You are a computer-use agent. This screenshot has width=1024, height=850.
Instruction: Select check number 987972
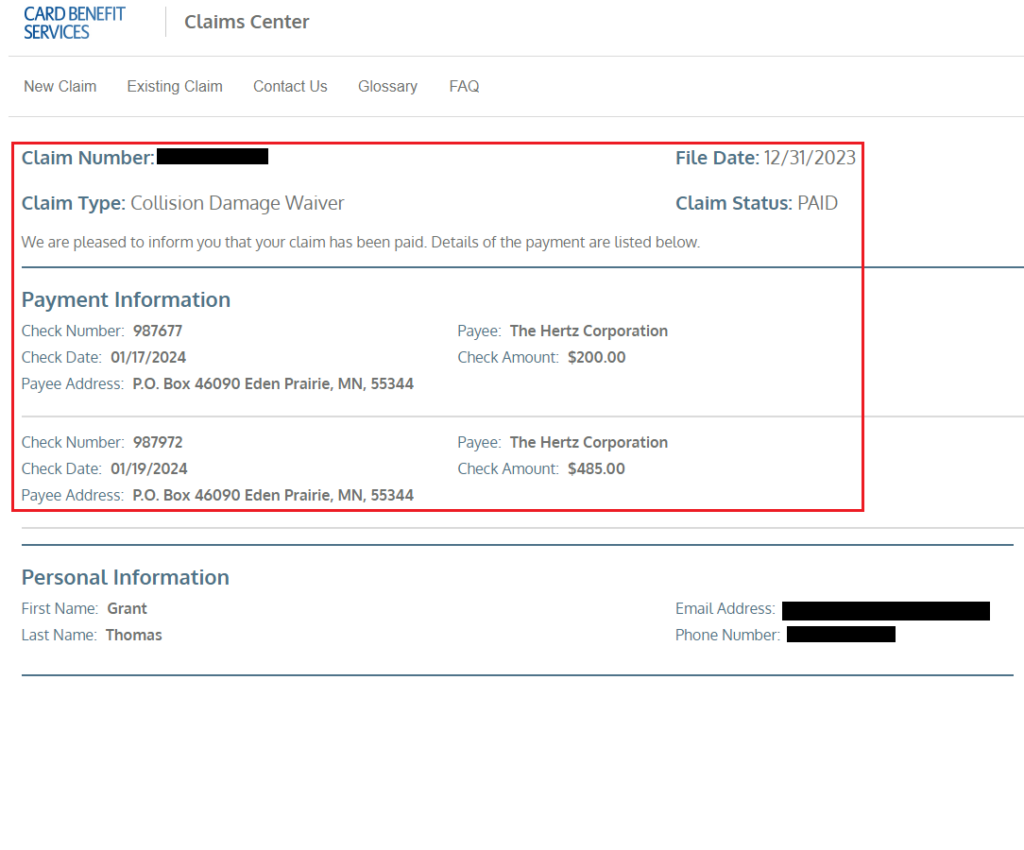coord(158,442)
